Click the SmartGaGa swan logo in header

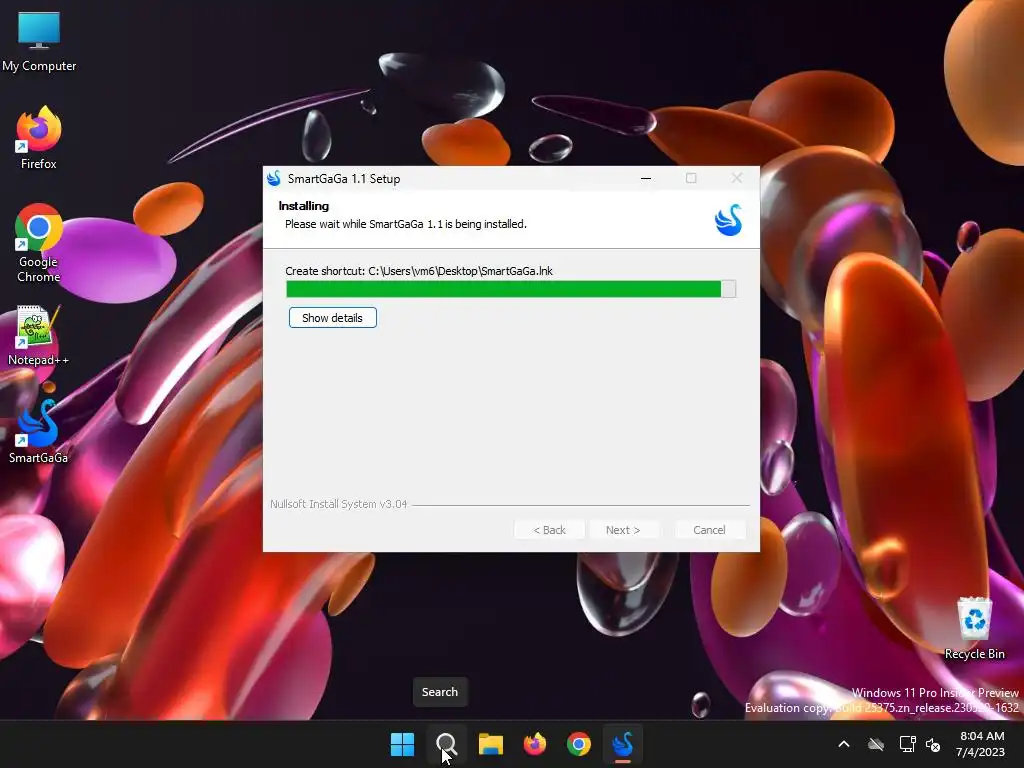pyautogui.click(x=728, y=220)
